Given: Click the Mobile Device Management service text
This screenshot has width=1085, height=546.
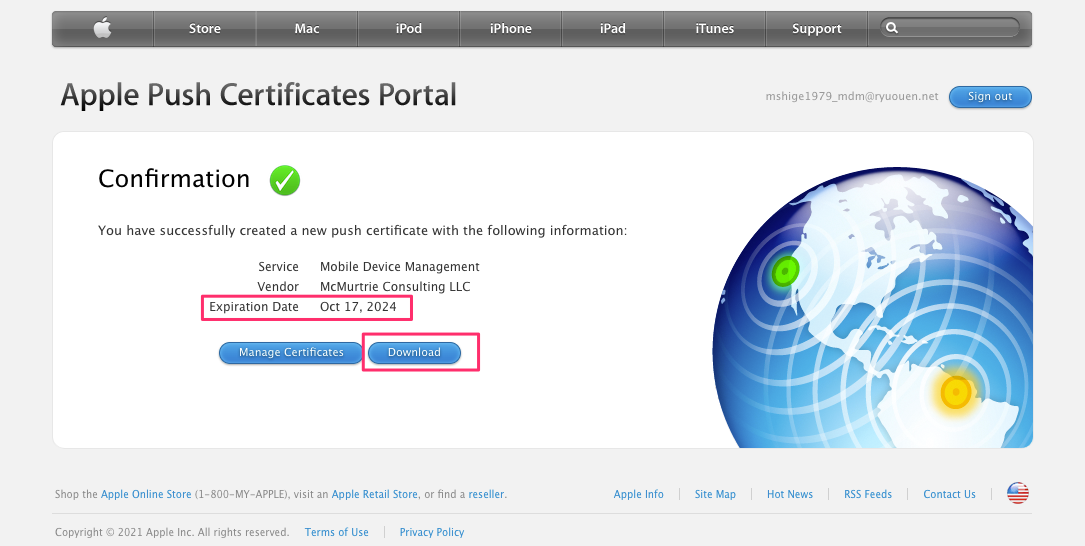Looking at the screenshot, I should 399,266.
